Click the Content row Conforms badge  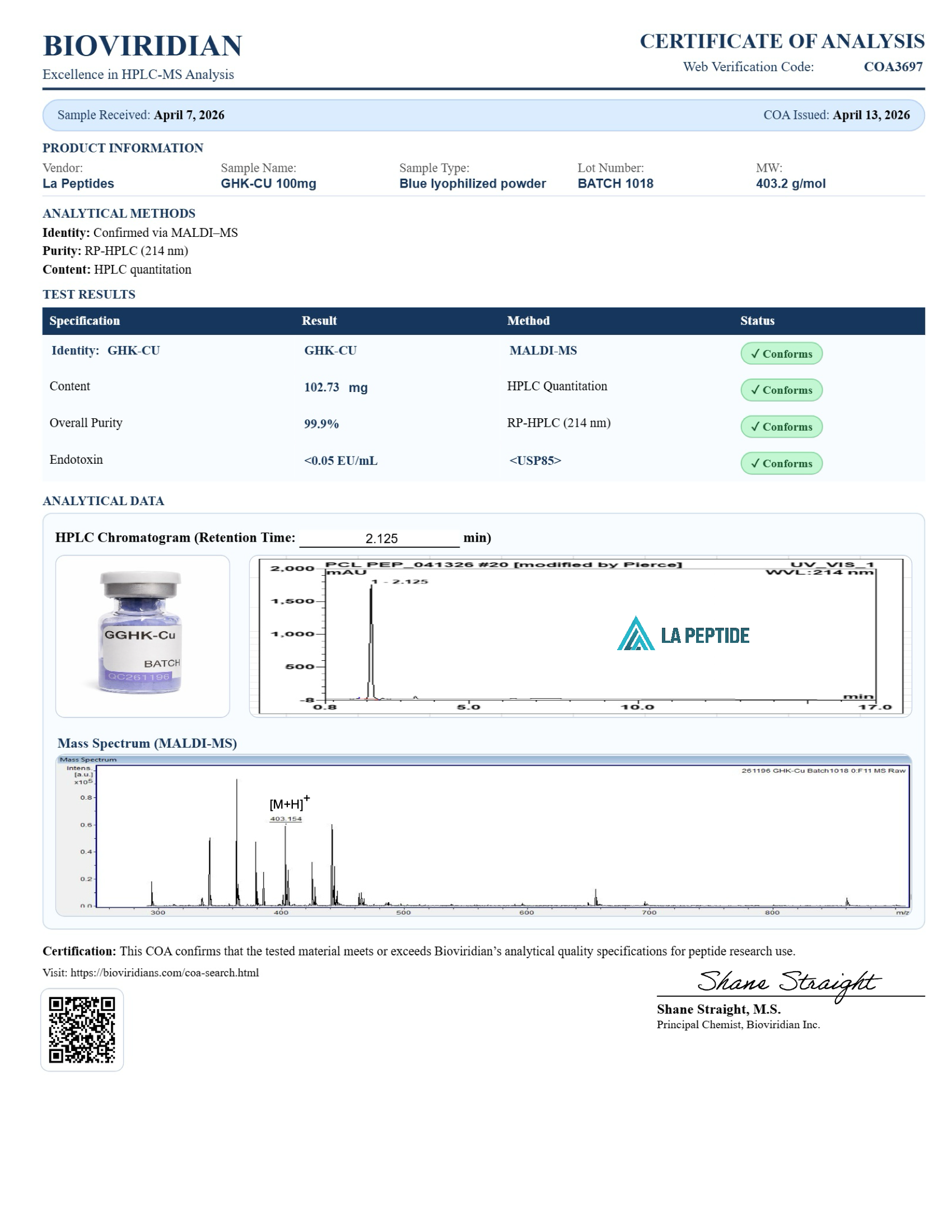(x=781, y=390)
